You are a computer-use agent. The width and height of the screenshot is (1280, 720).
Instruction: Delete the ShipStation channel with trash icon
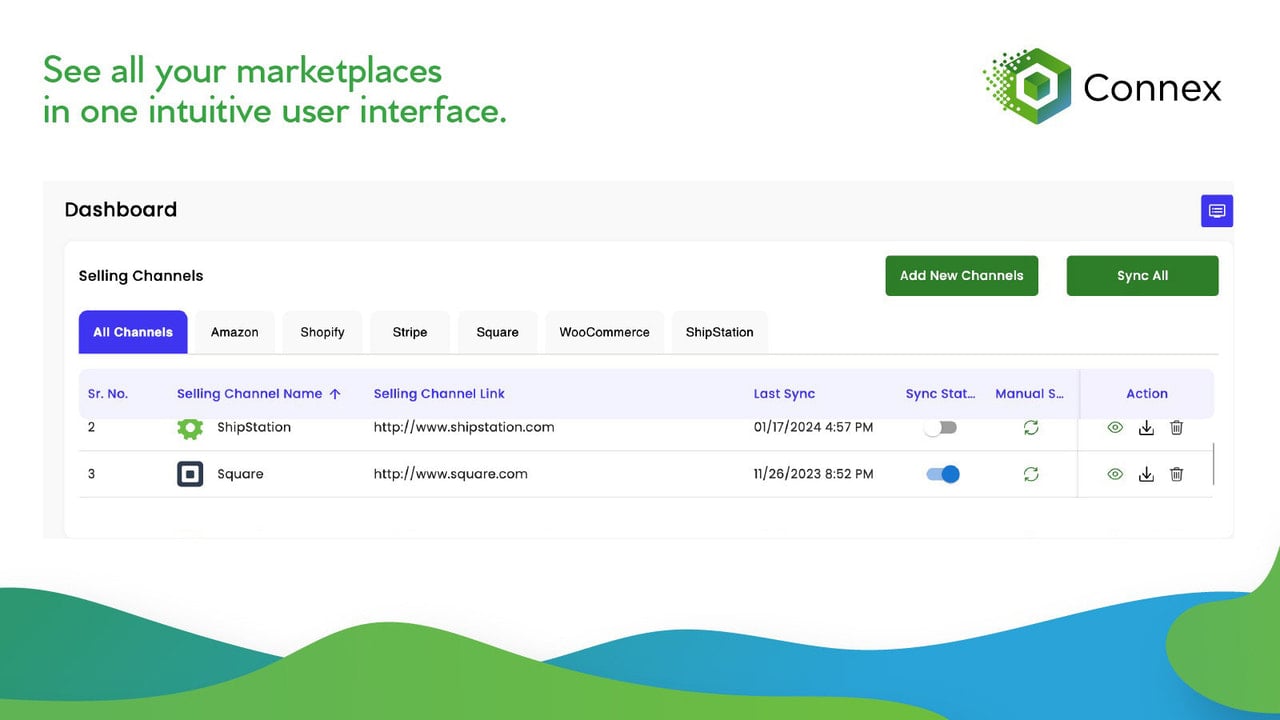point(1176,427)
